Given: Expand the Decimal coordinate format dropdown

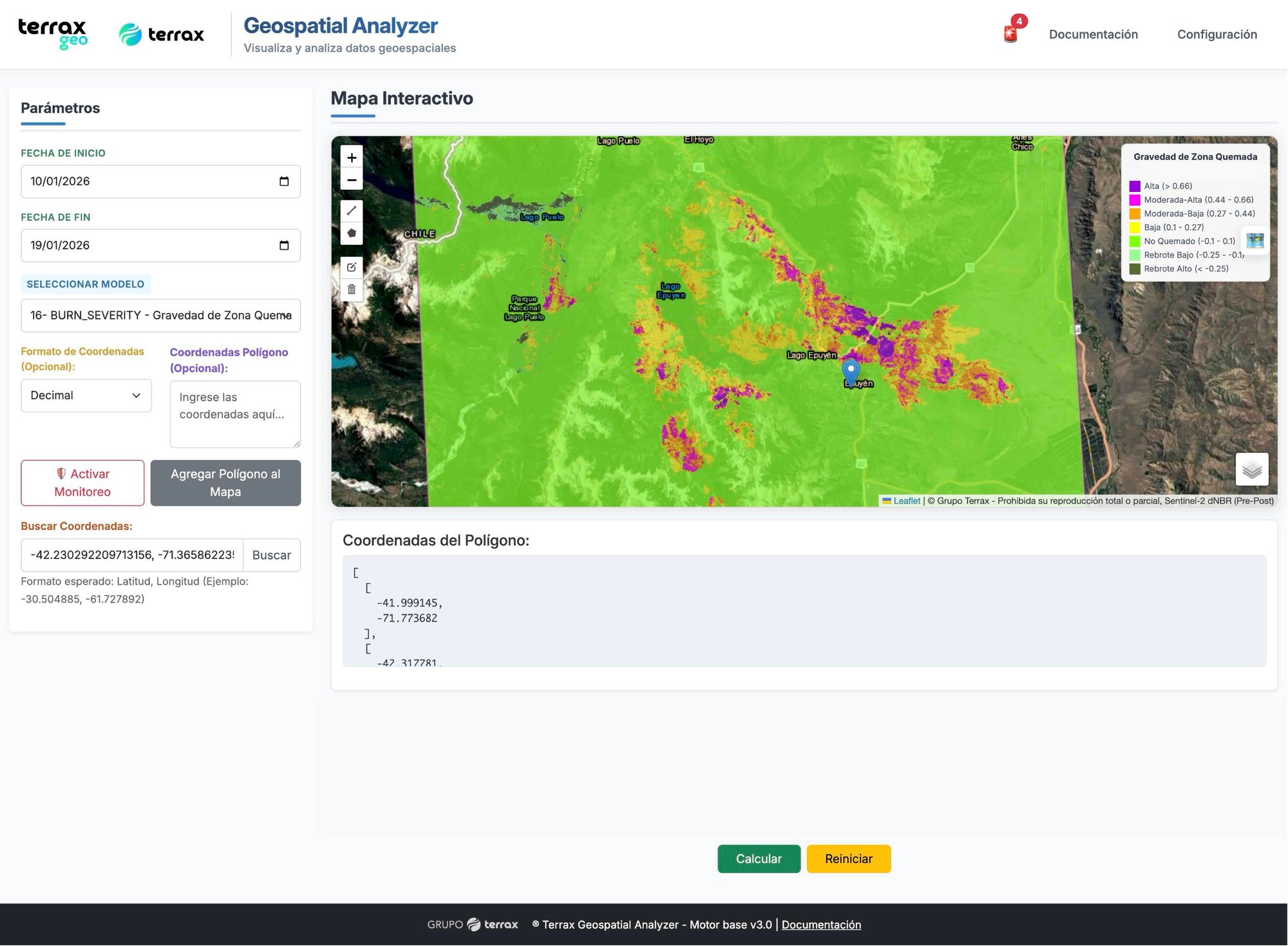Looking at the screenshot, I should 86,395.
